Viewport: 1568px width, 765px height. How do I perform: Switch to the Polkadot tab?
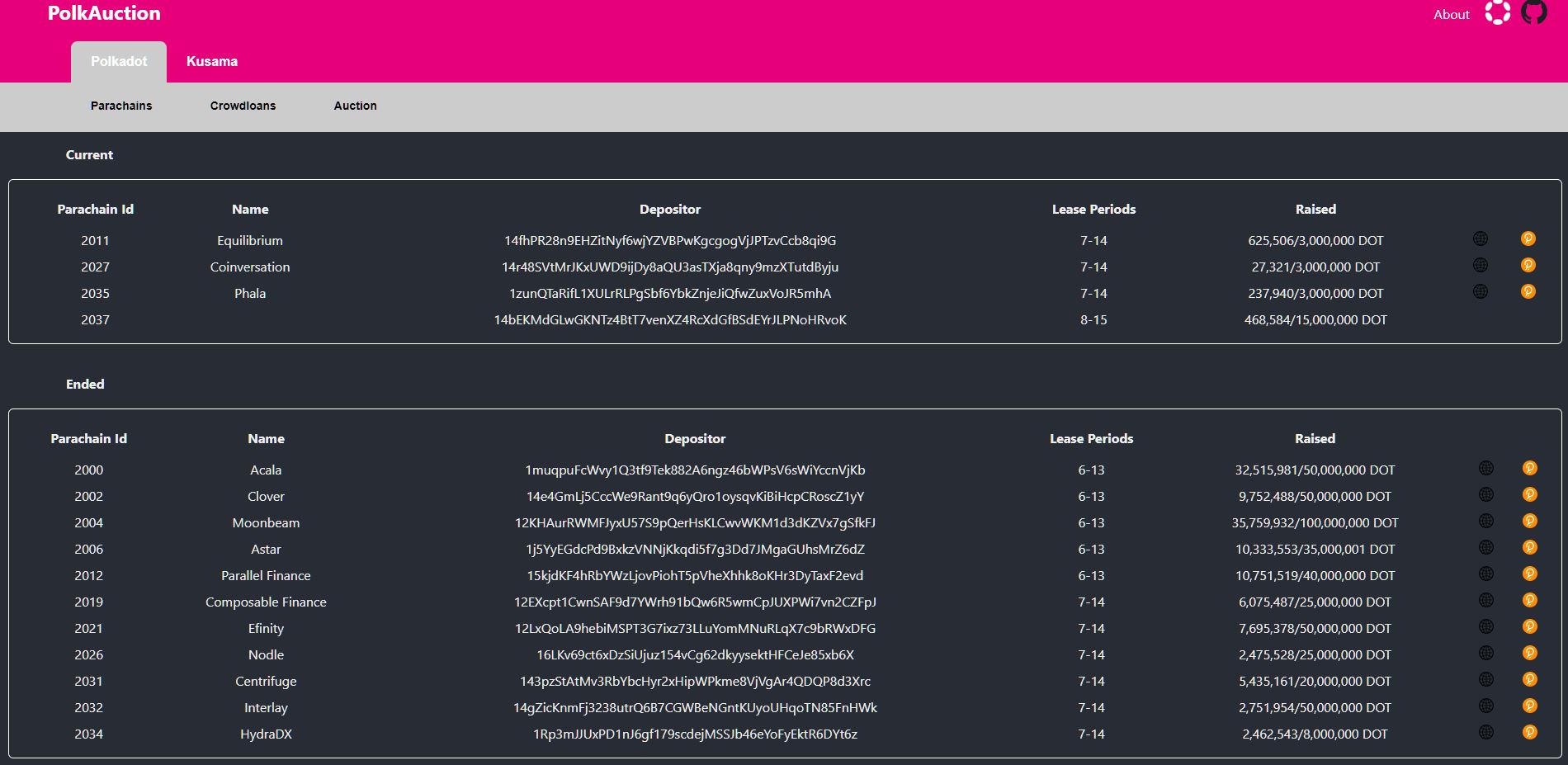pyautogui.click(x=119, y=62)
